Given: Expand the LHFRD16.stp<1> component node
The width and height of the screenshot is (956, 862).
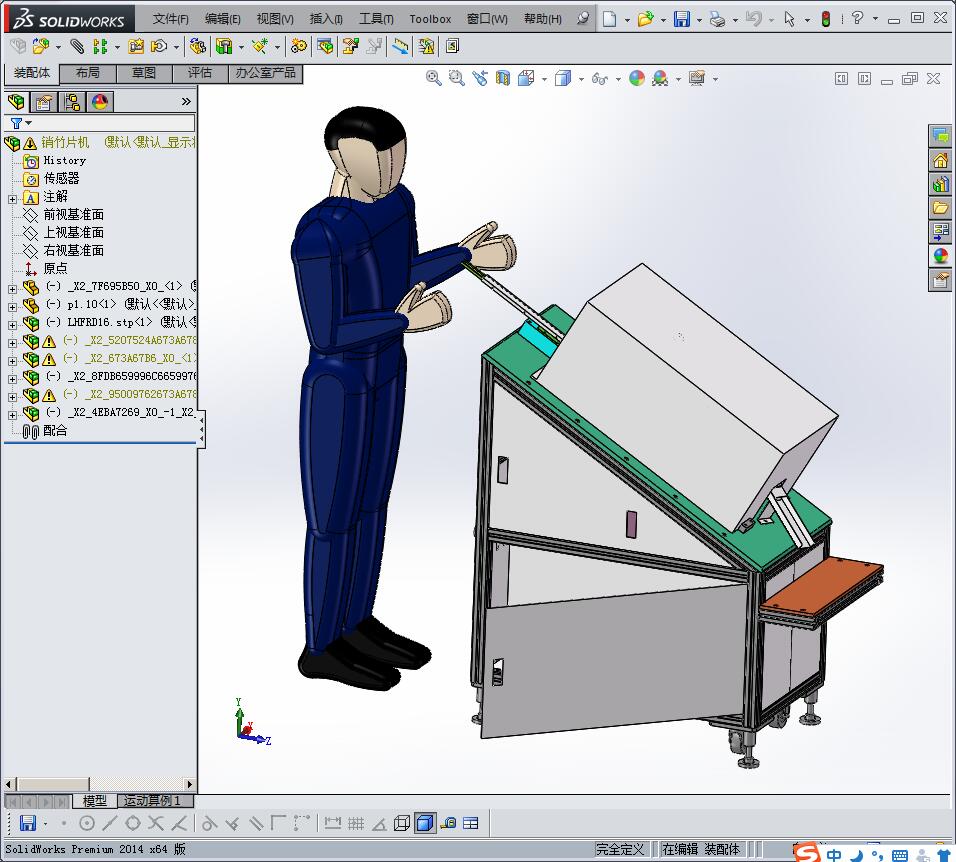Looking at the screenshot, I should (x=12, y=325).
